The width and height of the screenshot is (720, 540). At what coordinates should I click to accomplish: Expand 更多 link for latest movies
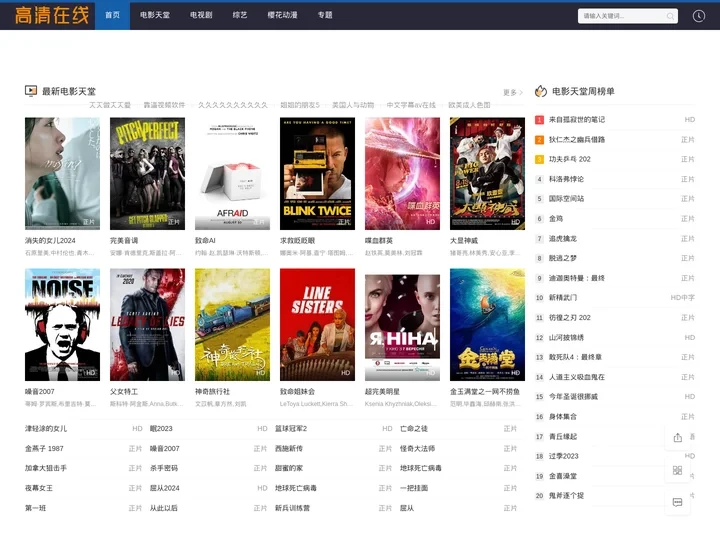(x=512, y=92)
